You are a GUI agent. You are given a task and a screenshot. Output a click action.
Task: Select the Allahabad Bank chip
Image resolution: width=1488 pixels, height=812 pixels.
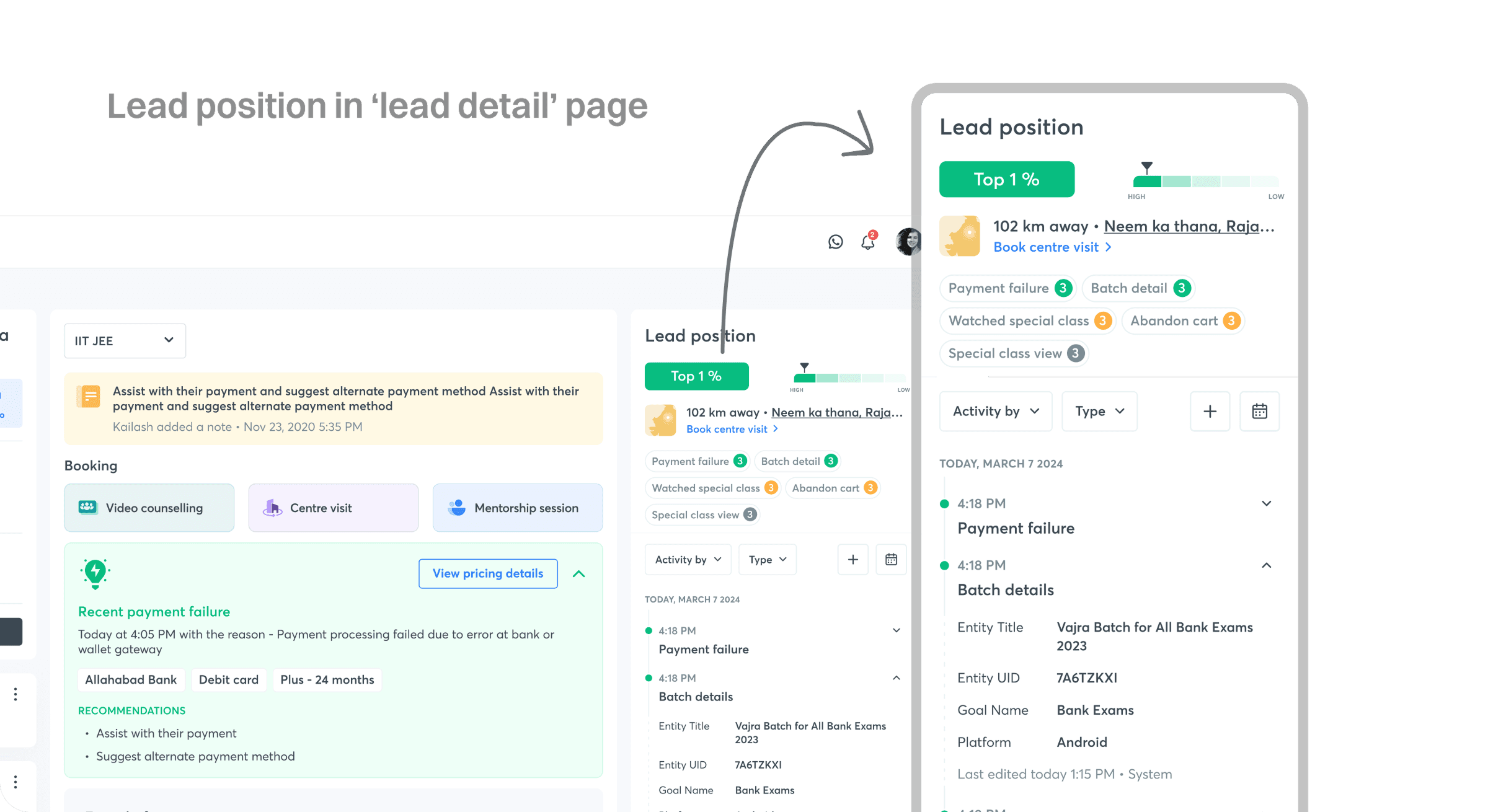pyautogui.click(x=131, y=679)
